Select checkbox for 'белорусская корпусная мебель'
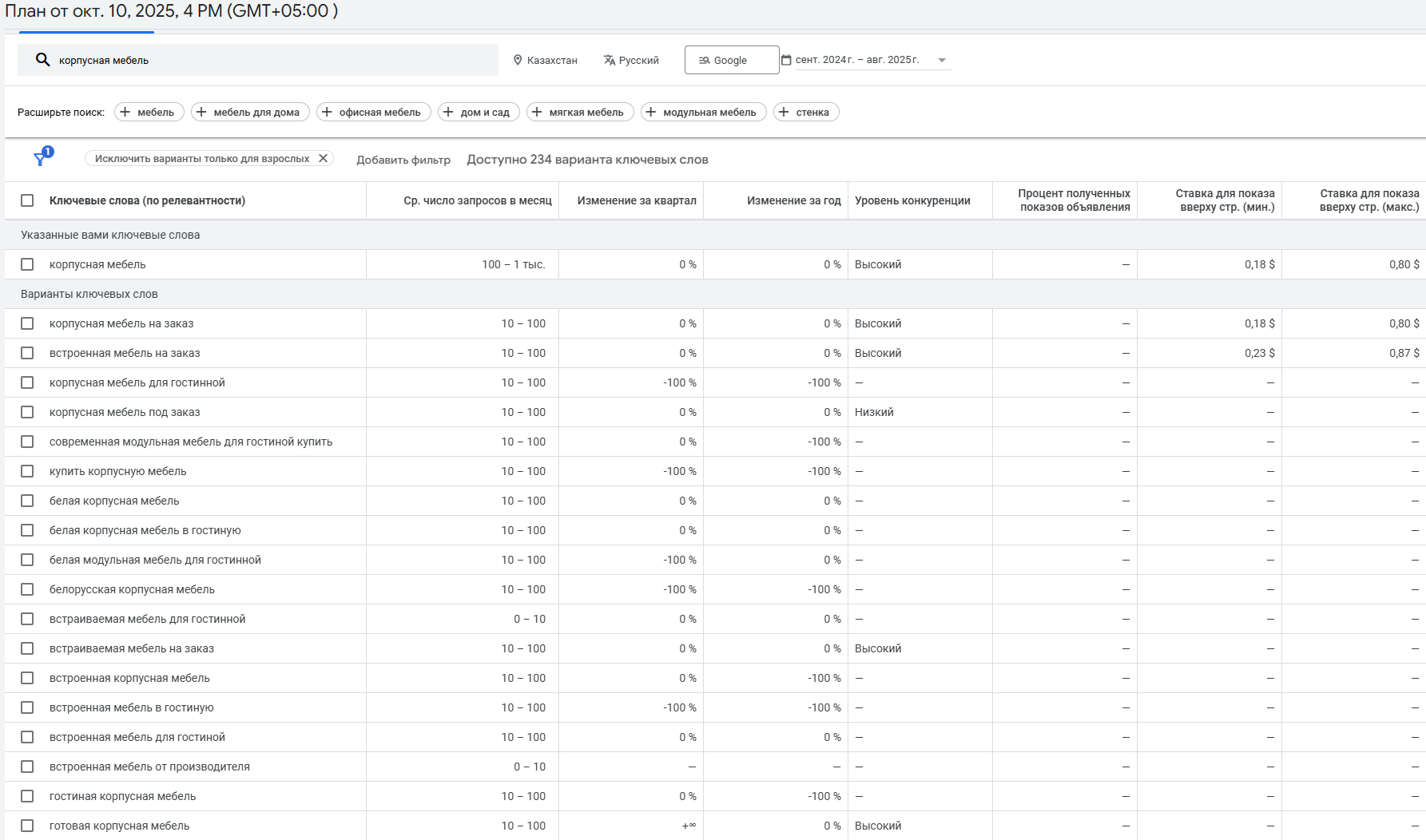The width and height of the screenshot is (1426, 840). (x=27, y=589)
